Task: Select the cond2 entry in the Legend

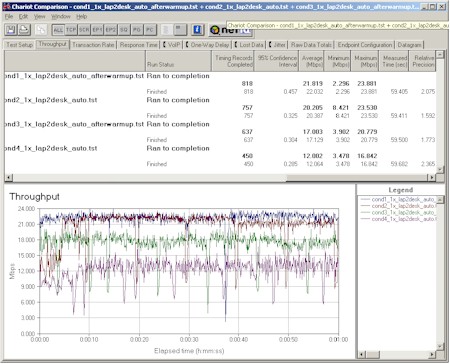Action: [x=399, y=206]
